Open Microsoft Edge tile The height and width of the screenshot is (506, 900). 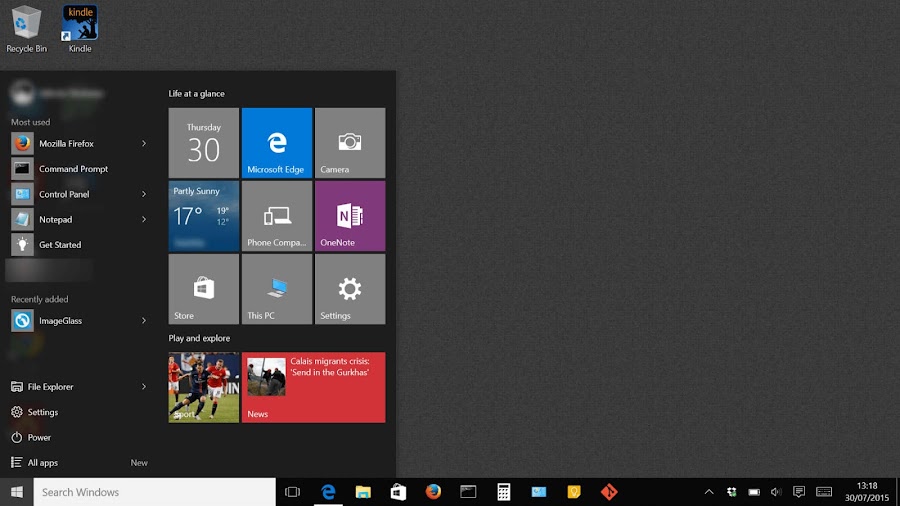point(277,143)
